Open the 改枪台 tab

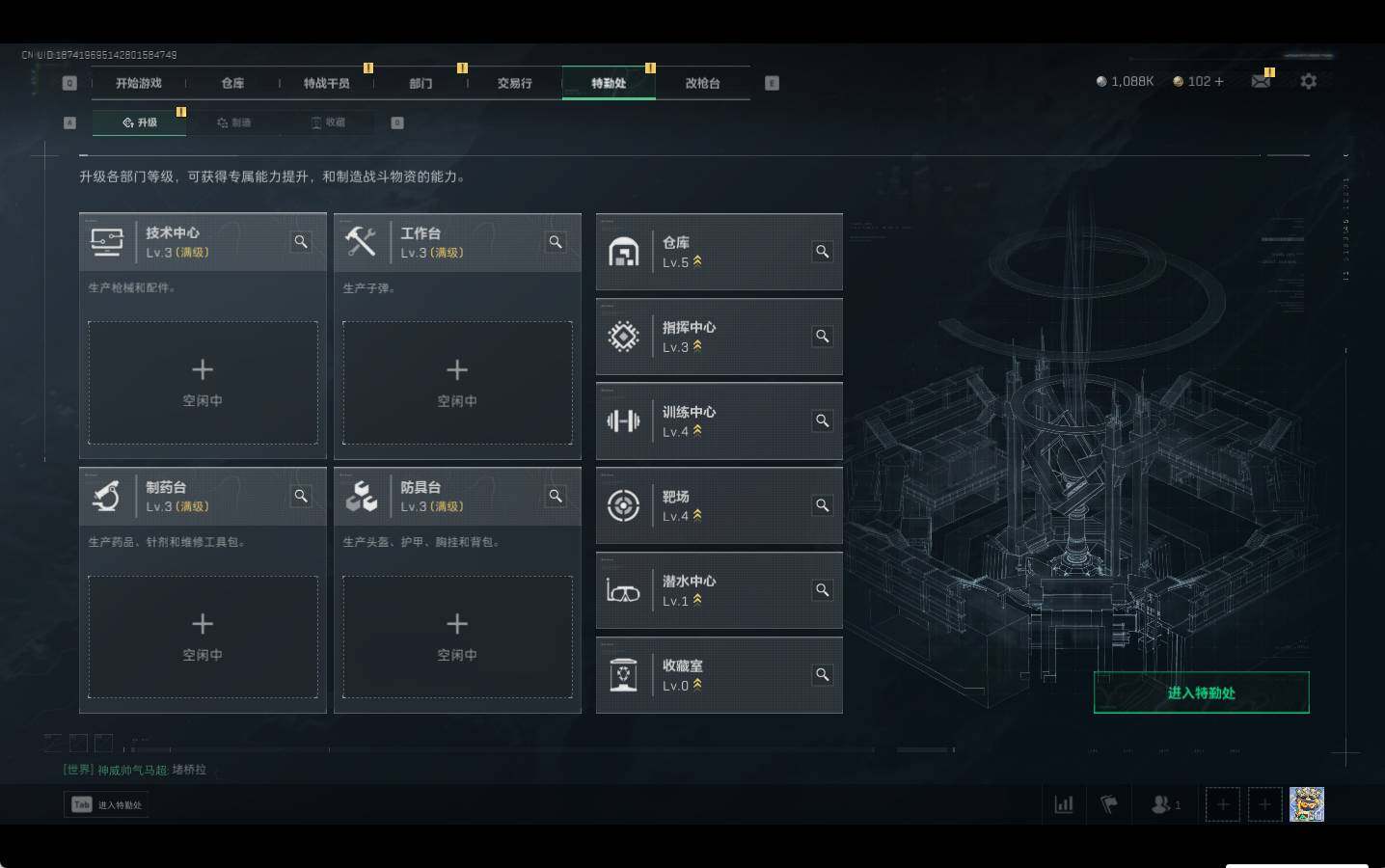pyautogui.click(x=702, y=83)
